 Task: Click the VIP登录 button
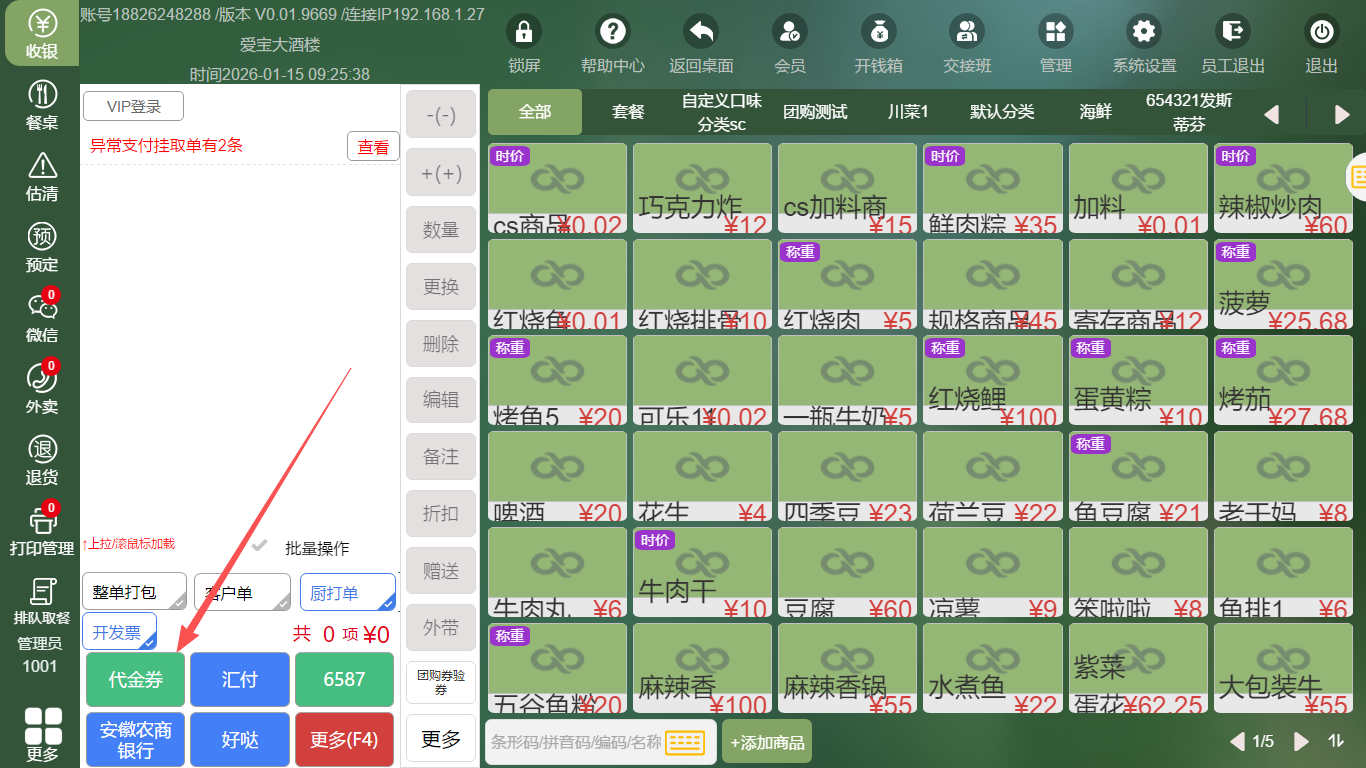[x=133, y=107]
